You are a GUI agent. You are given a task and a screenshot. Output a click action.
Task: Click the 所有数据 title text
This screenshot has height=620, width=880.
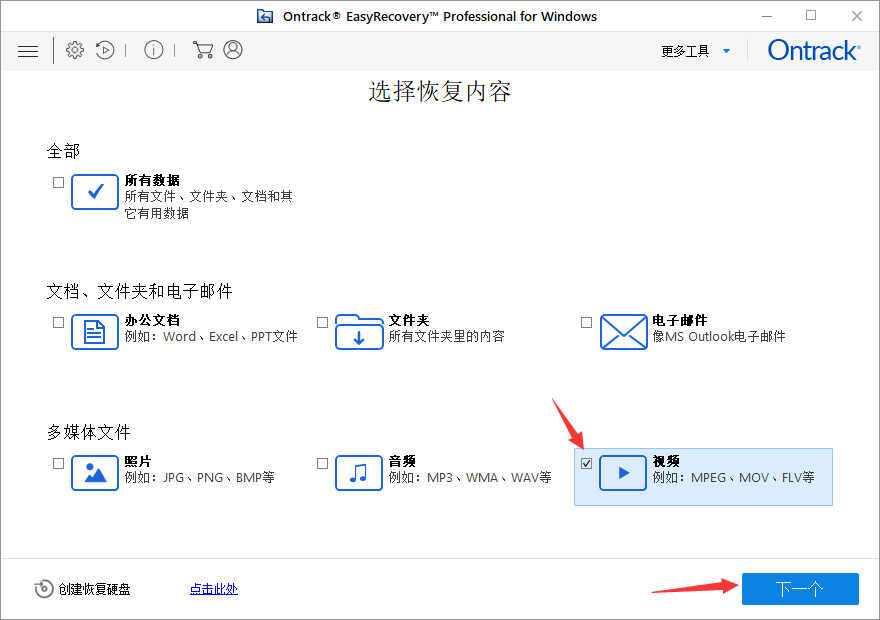pyautogui.click(x=152, y=180)
